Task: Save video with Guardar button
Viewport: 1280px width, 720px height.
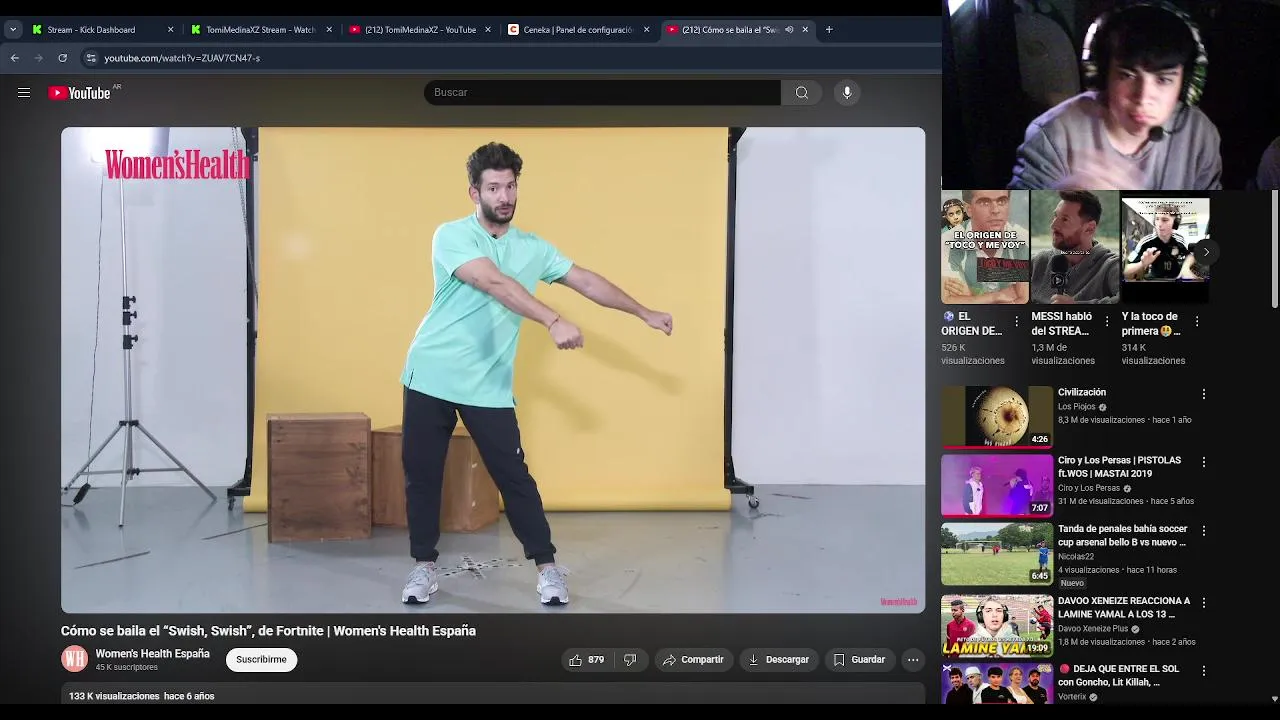Action: (x=859, y=660)
